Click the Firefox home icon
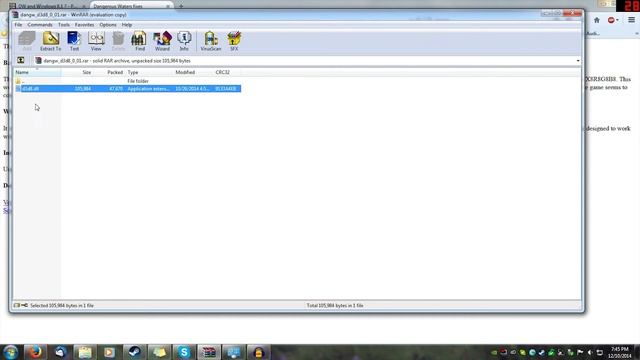Screen dimensions: 640x360 [x=597, y=20]
